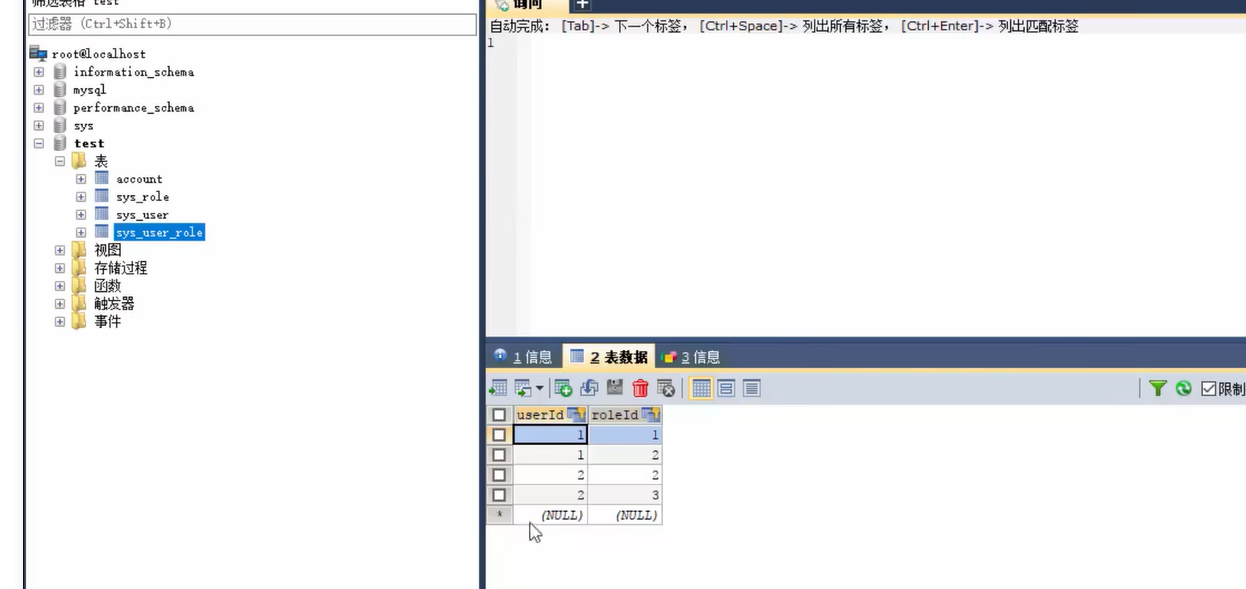Delete the selected record using the trash icon
Screen dimensions: 1246x589
[641, 390]
